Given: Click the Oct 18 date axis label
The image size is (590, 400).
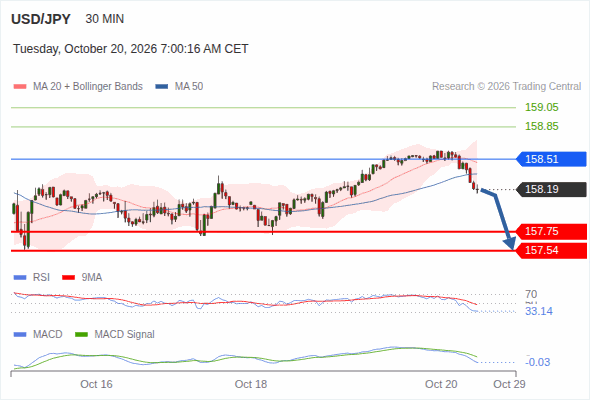Looking at the screenshot, I should 251,384.
